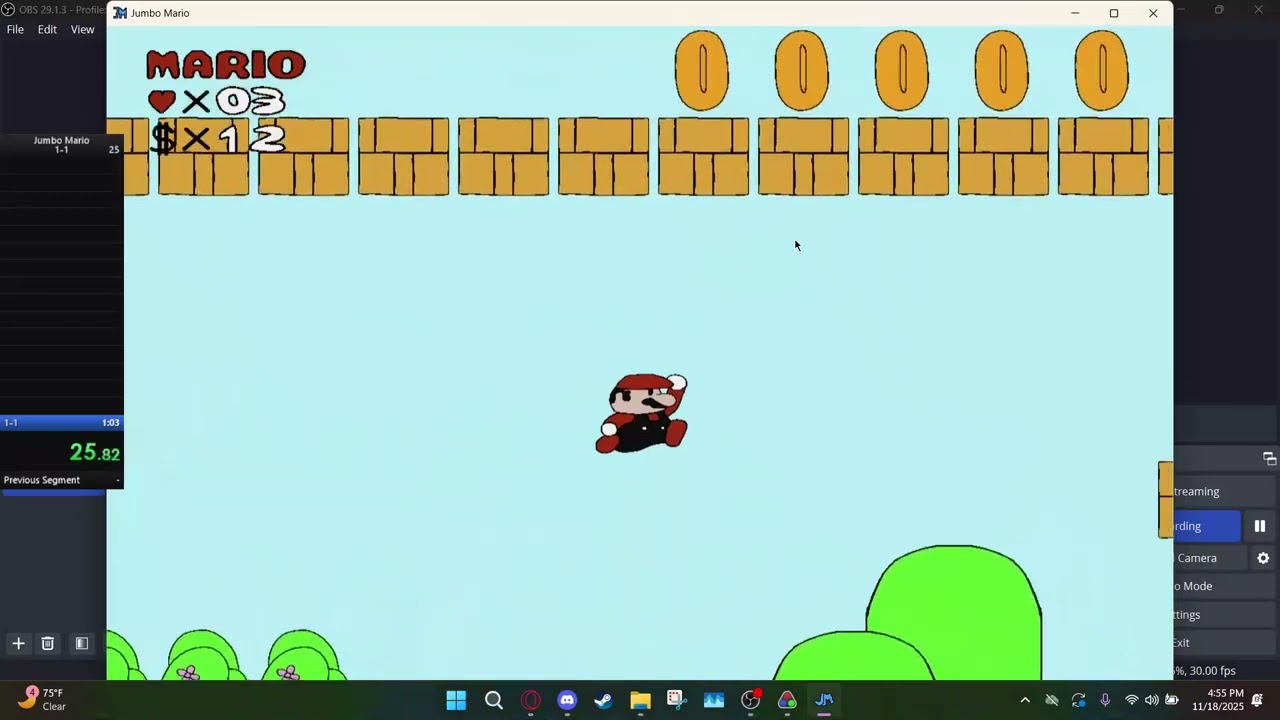Open the colorful triangle app in the taskbar
1280x720 pixels.
787,700
